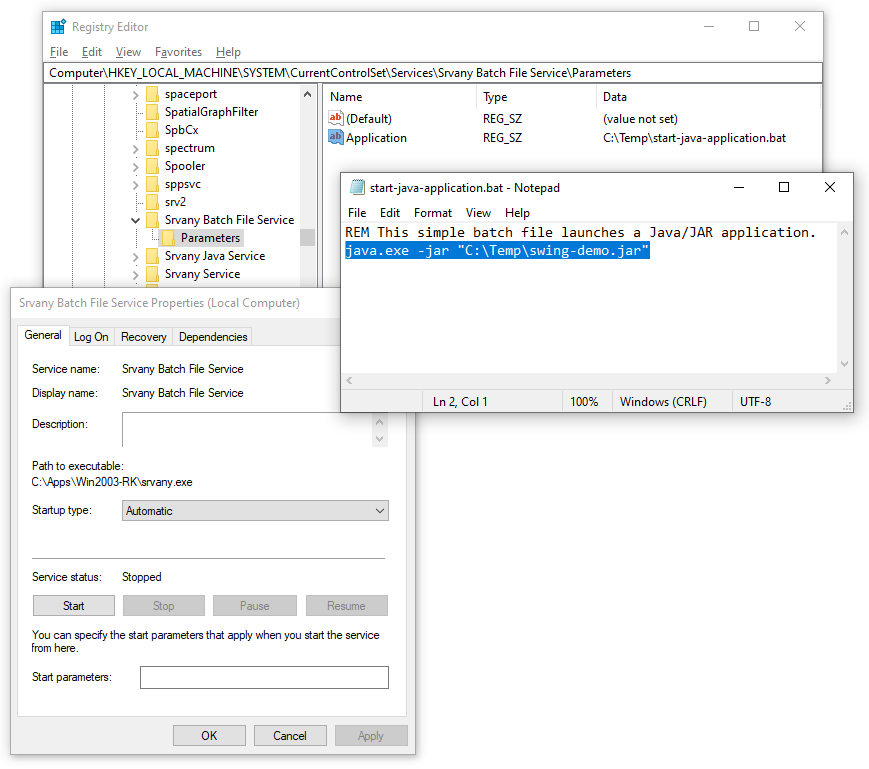Viewport: 869px width, 769px height.
Task: Expand the Spooler registry key
Action: pyautogui.click(x=136, y=167)
